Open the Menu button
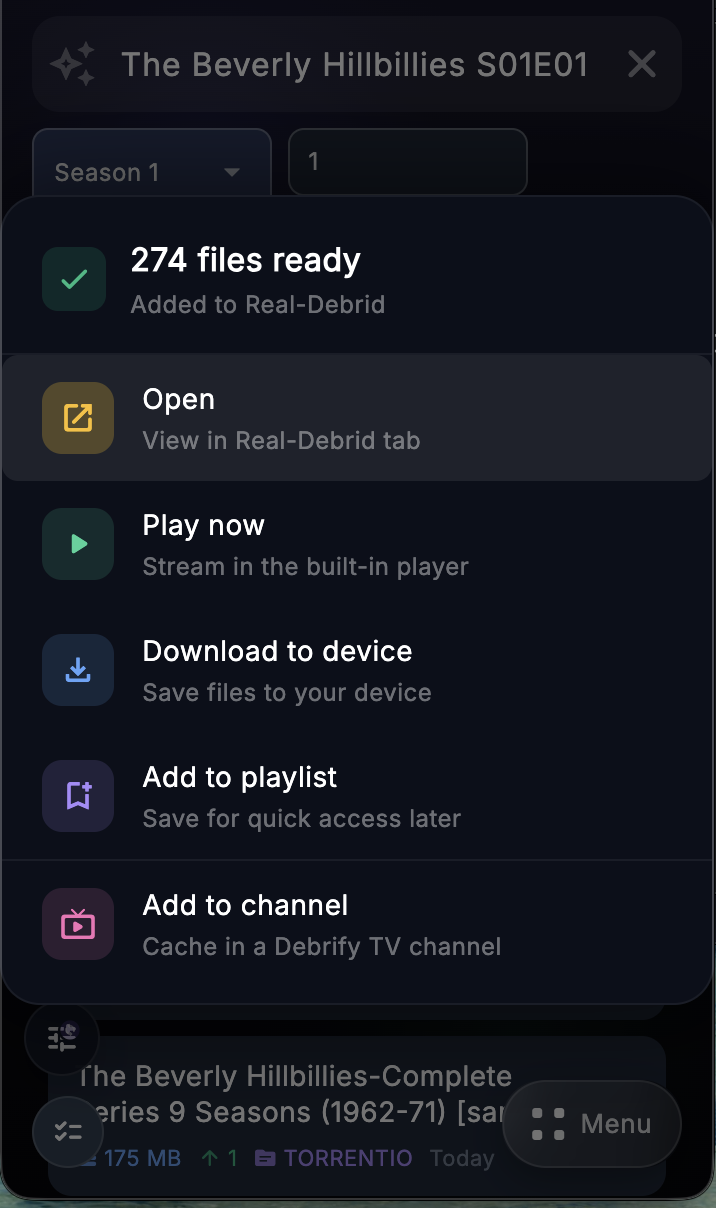This screenshot has width=716, height=1208. 592,1124
